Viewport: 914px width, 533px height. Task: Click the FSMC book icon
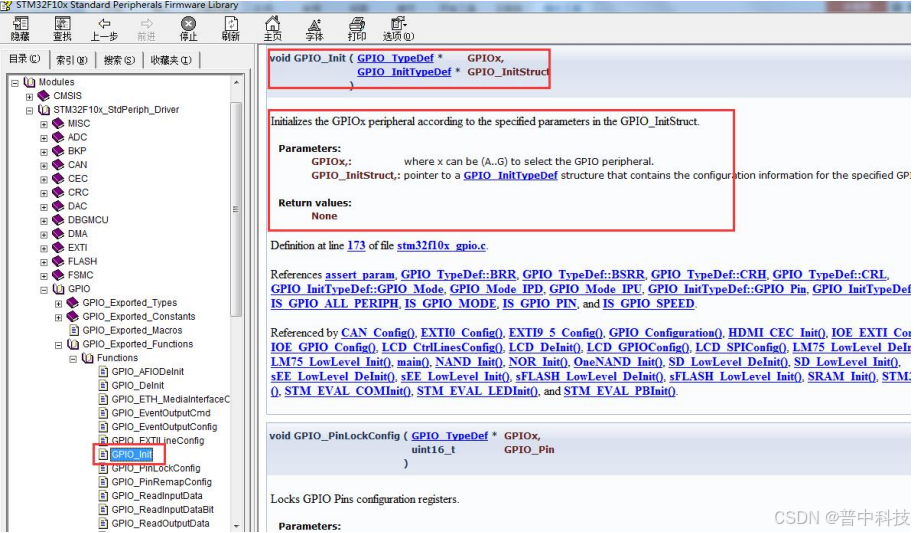(x=58, y=275)
